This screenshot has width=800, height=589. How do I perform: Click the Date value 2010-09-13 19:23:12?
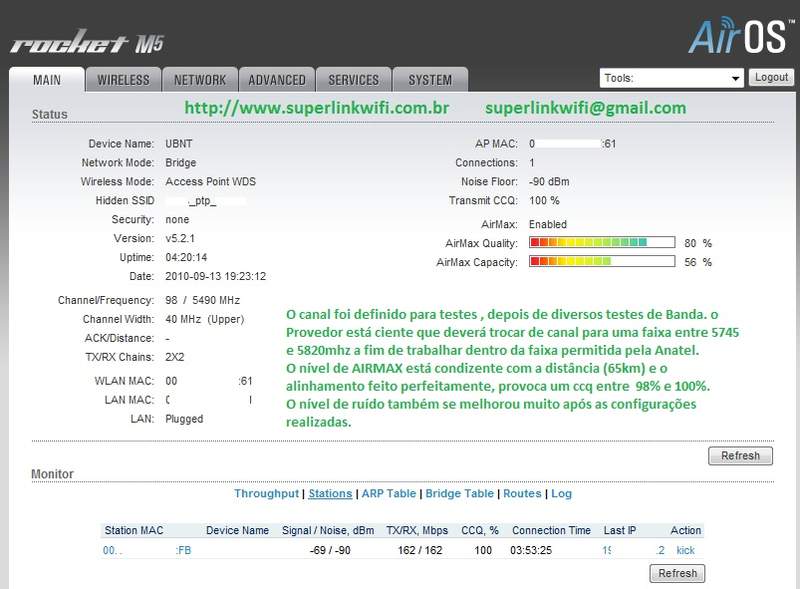coord(215,276)
